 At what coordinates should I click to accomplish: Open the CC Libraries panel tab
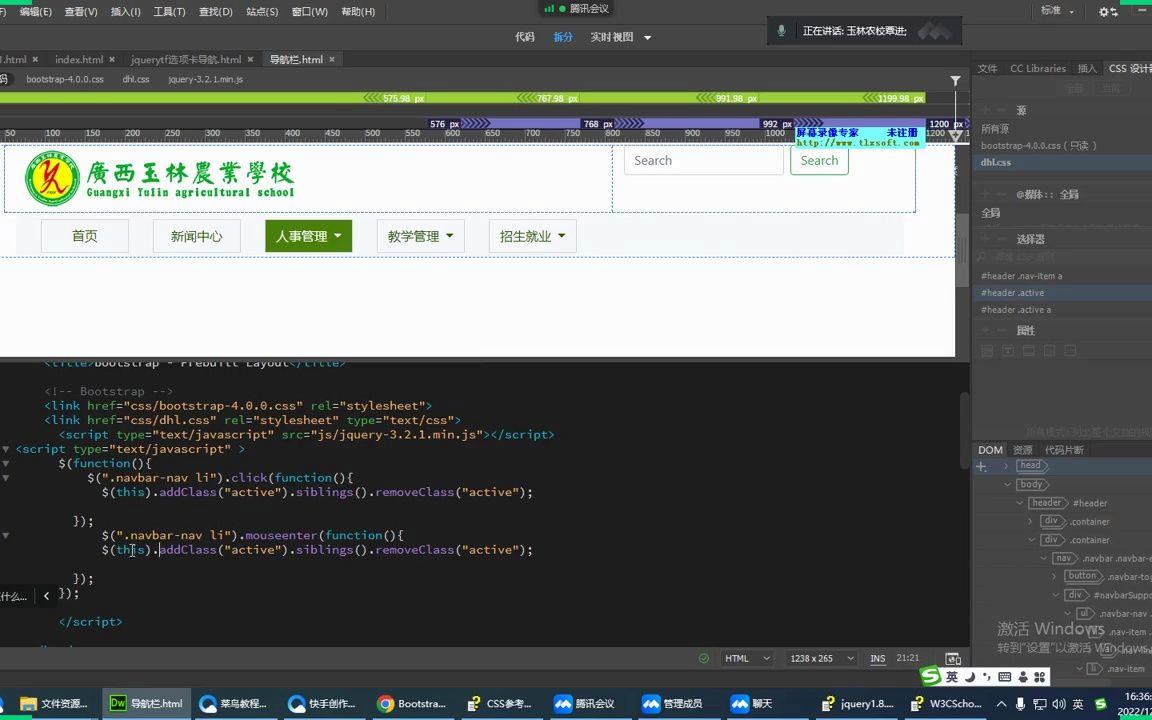pyautogui.click(x=1037, y=68)
